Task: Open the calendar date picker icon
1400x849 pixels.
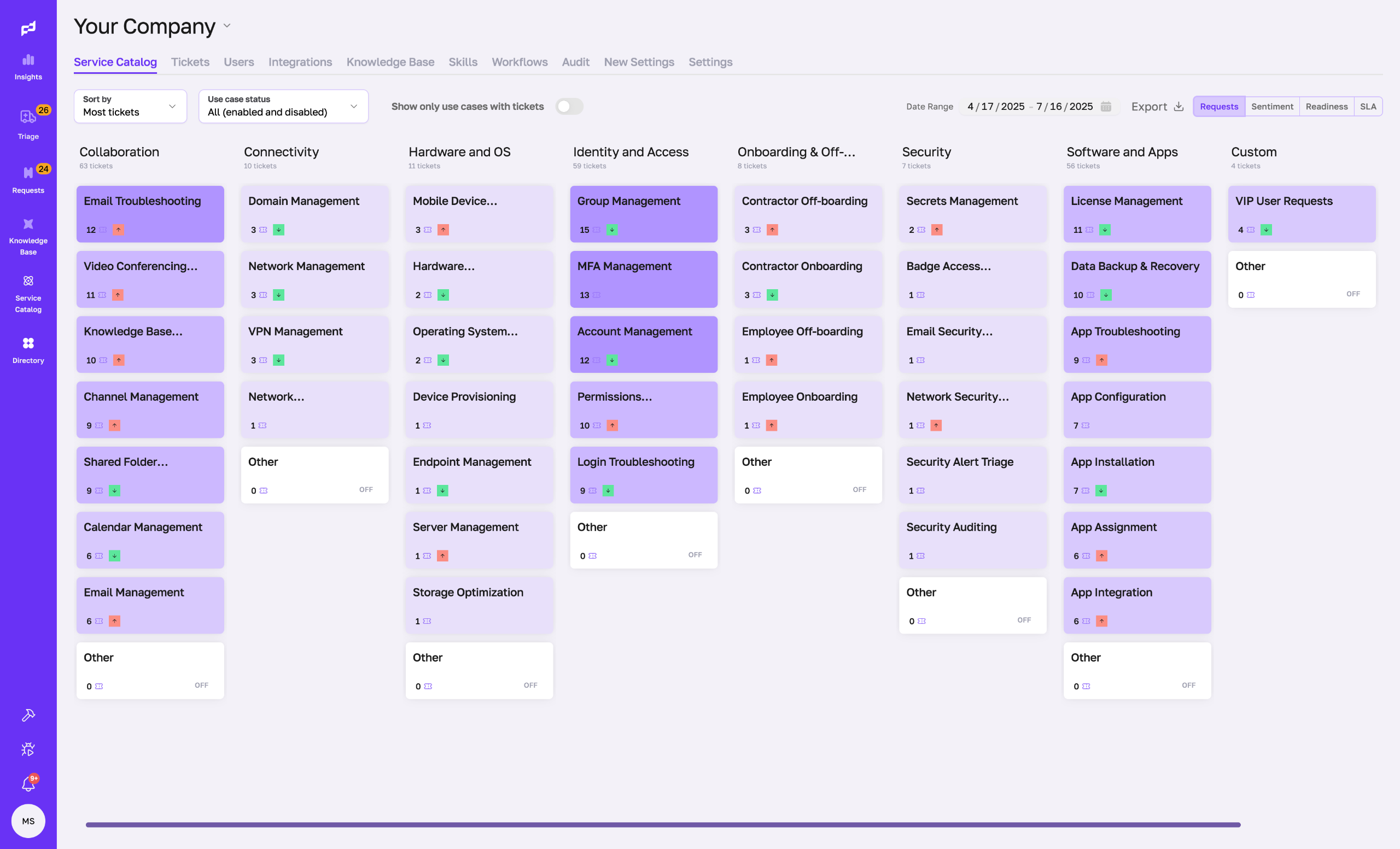Action: pyautogui.click(x=1106, y=106)
